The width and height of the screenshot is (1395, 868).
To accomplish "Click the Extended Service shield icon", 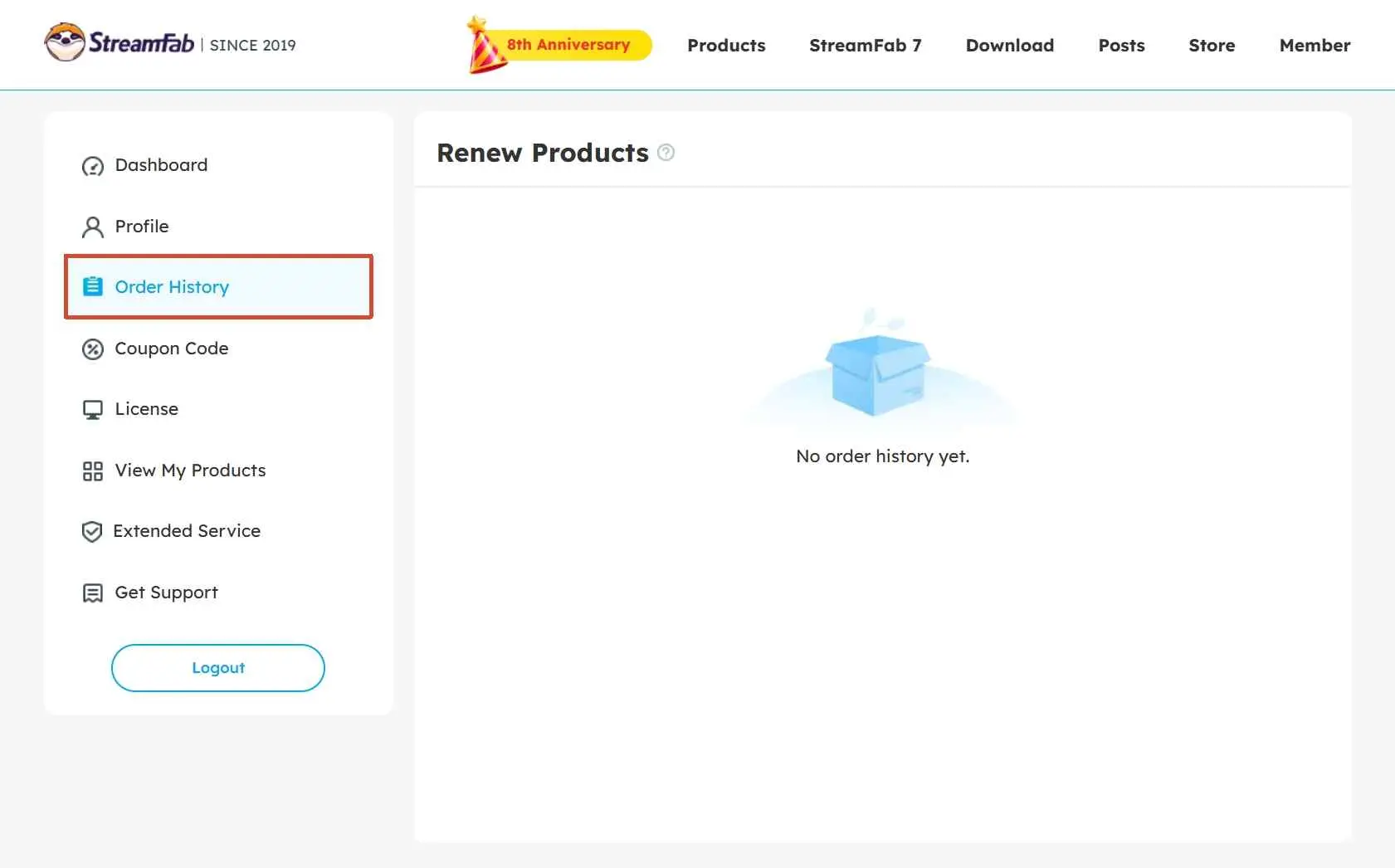I will pos(92,531).
